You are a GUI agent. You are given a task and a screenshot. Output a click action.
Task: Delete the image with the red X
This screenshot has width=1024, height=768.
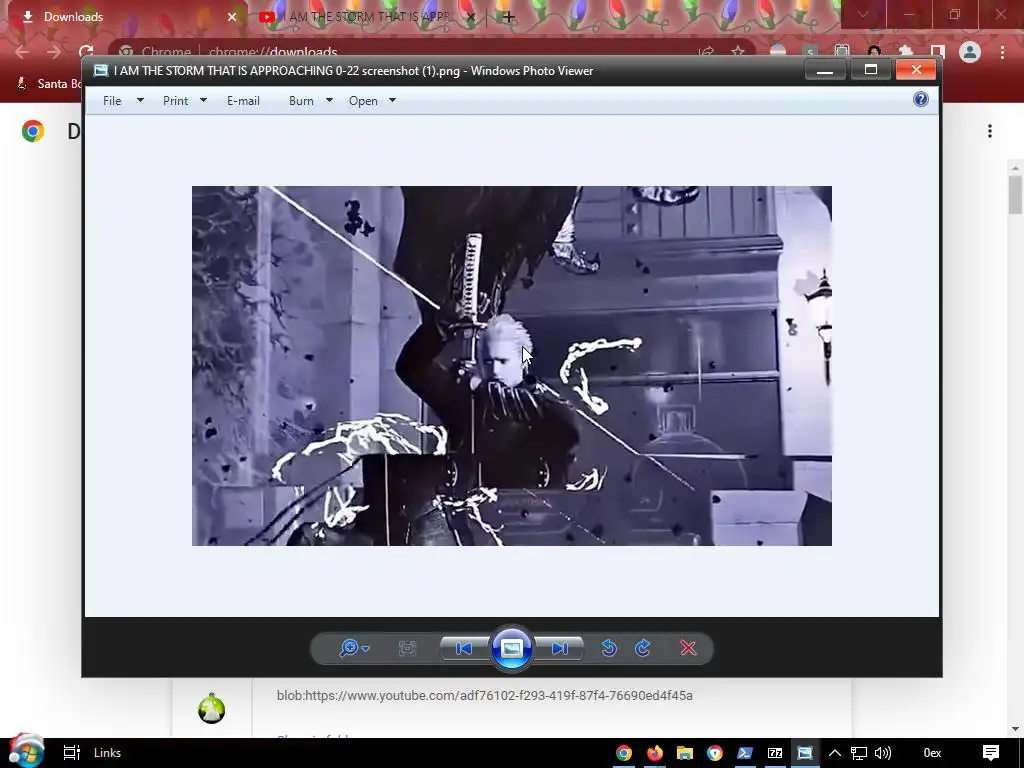point(688,648)
